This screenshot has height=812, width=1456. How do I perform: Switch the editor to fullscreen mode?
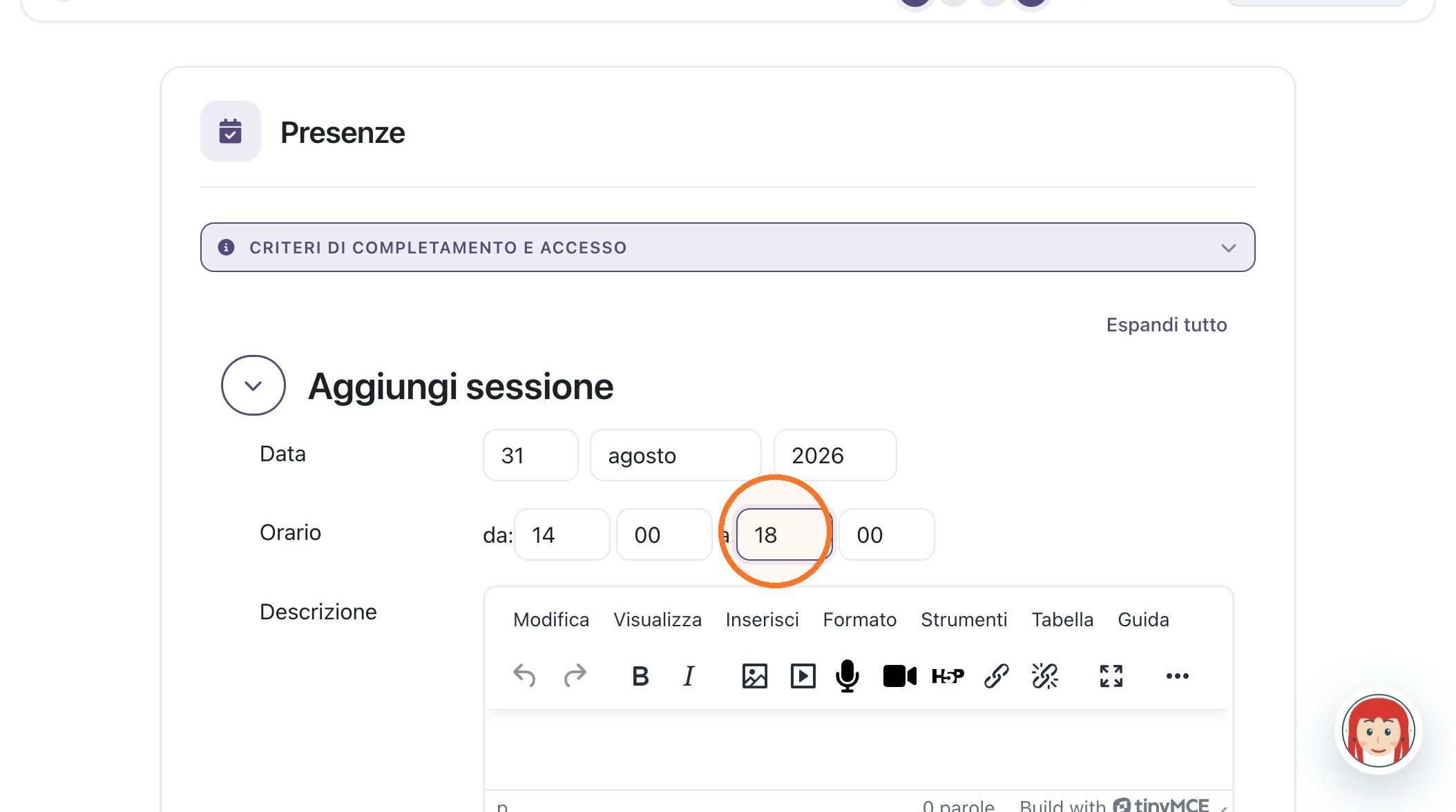click(x=1111, y=676)
